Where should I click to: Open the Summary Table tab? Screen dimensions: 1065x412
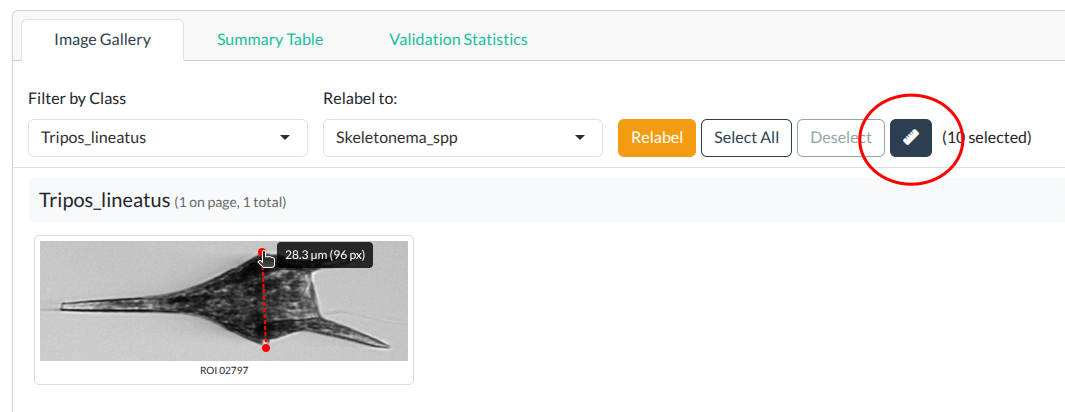pyautogui.click(x=270, y=40)
